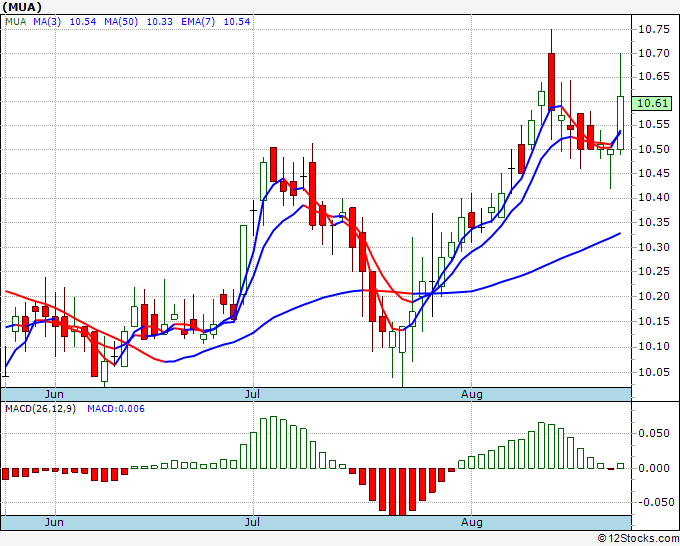Click Jun on the MACD date axis
This screenshot has width=680, height=546.
(x=54, y=522)
